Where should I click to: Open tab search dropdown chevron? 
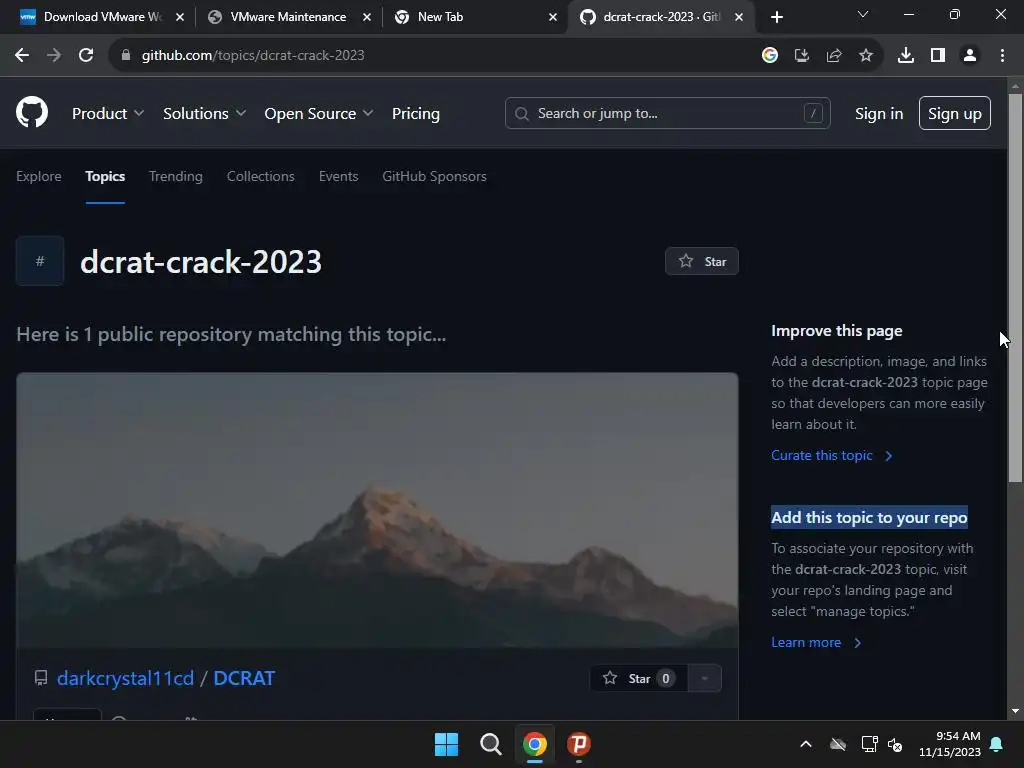point(863,14)
